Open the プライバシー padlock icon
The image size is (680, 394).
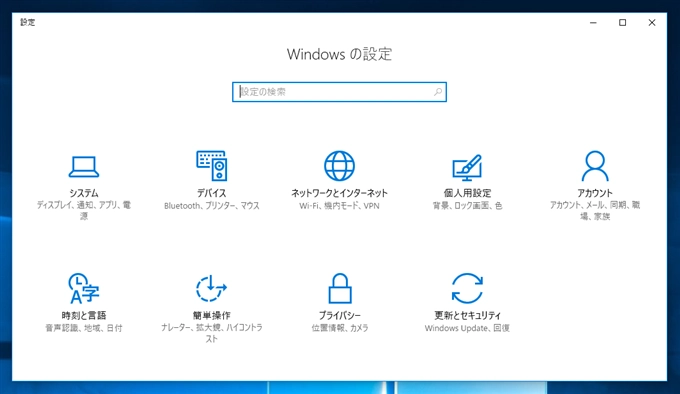[x=340, y=288]
